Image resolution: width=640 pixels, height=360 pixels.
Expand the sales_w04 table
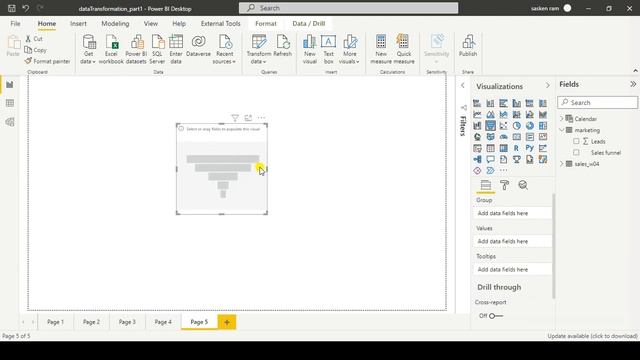[562, 164]
